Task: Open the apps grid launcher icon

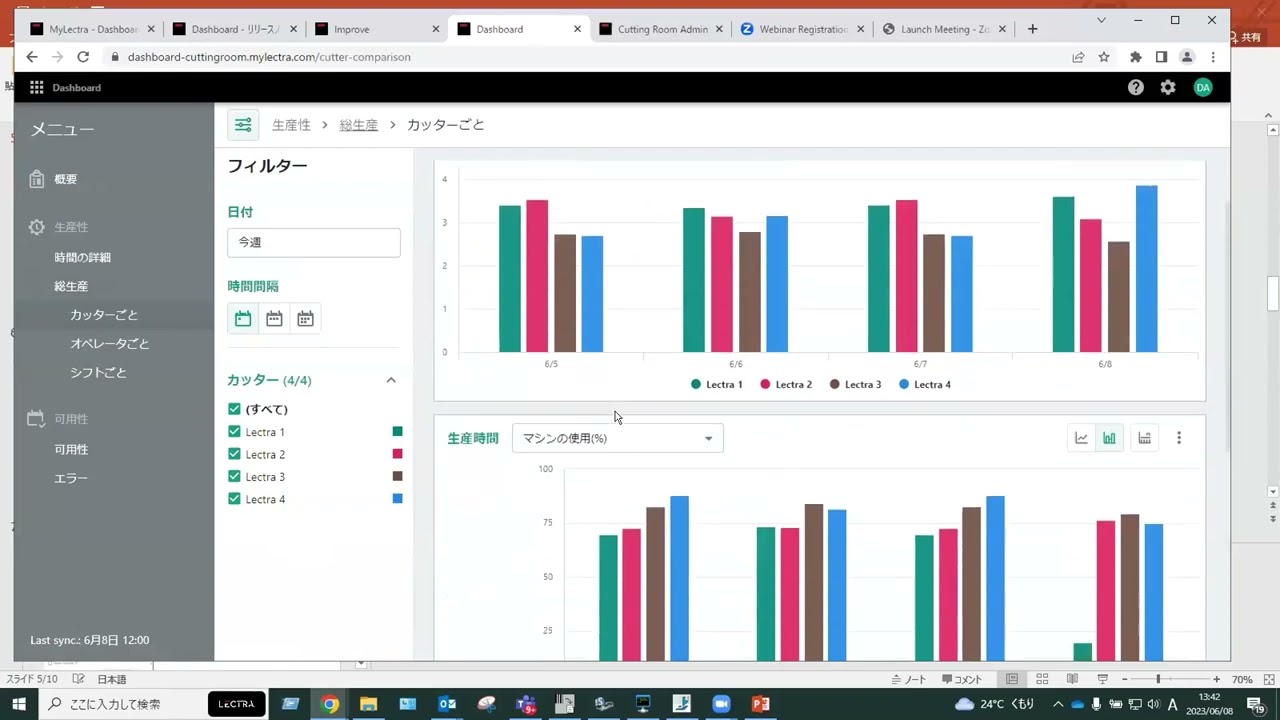Action: pos(36,88)
